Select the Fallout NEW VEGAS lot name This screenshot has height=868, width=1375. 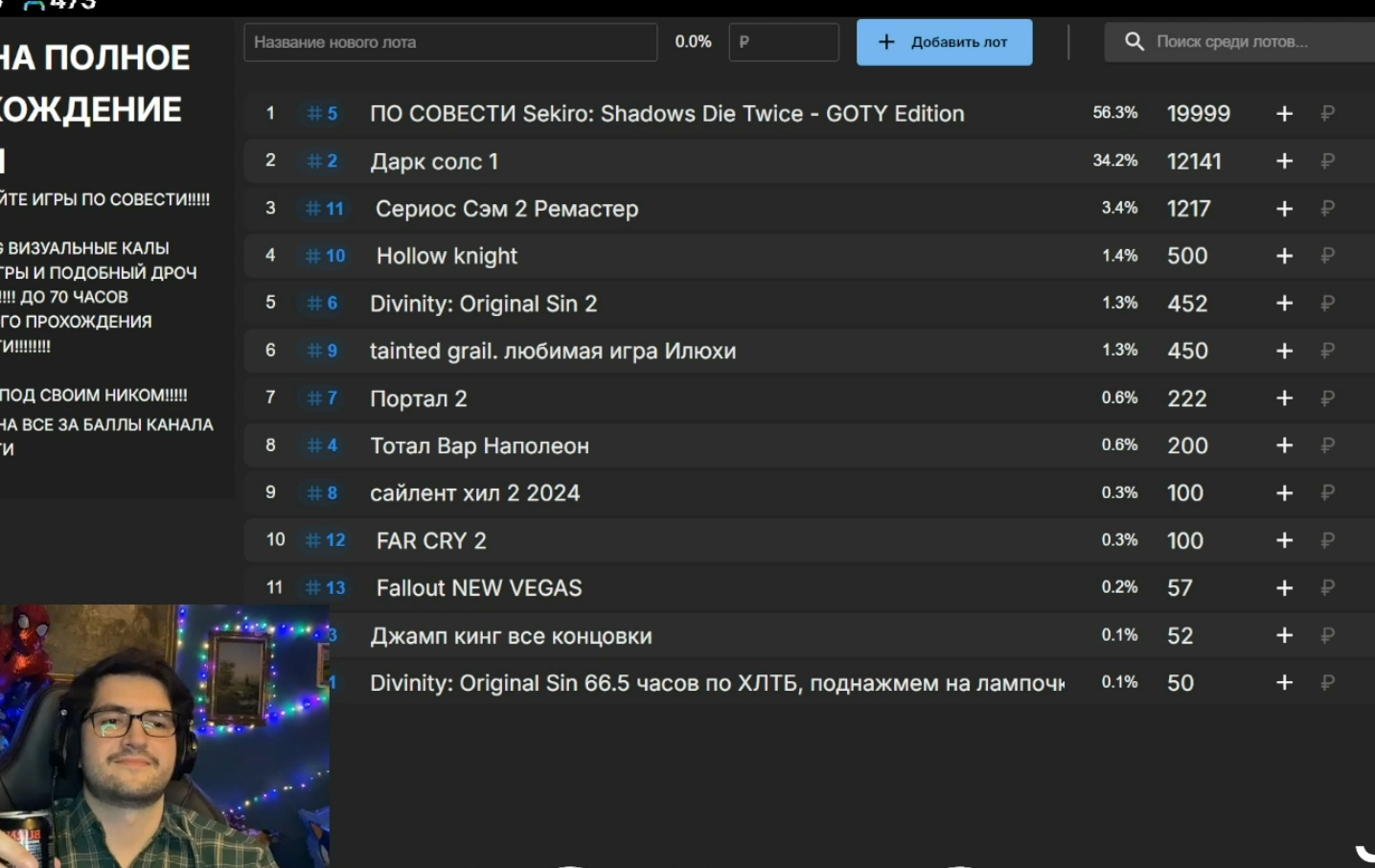(x=479, y=588)
